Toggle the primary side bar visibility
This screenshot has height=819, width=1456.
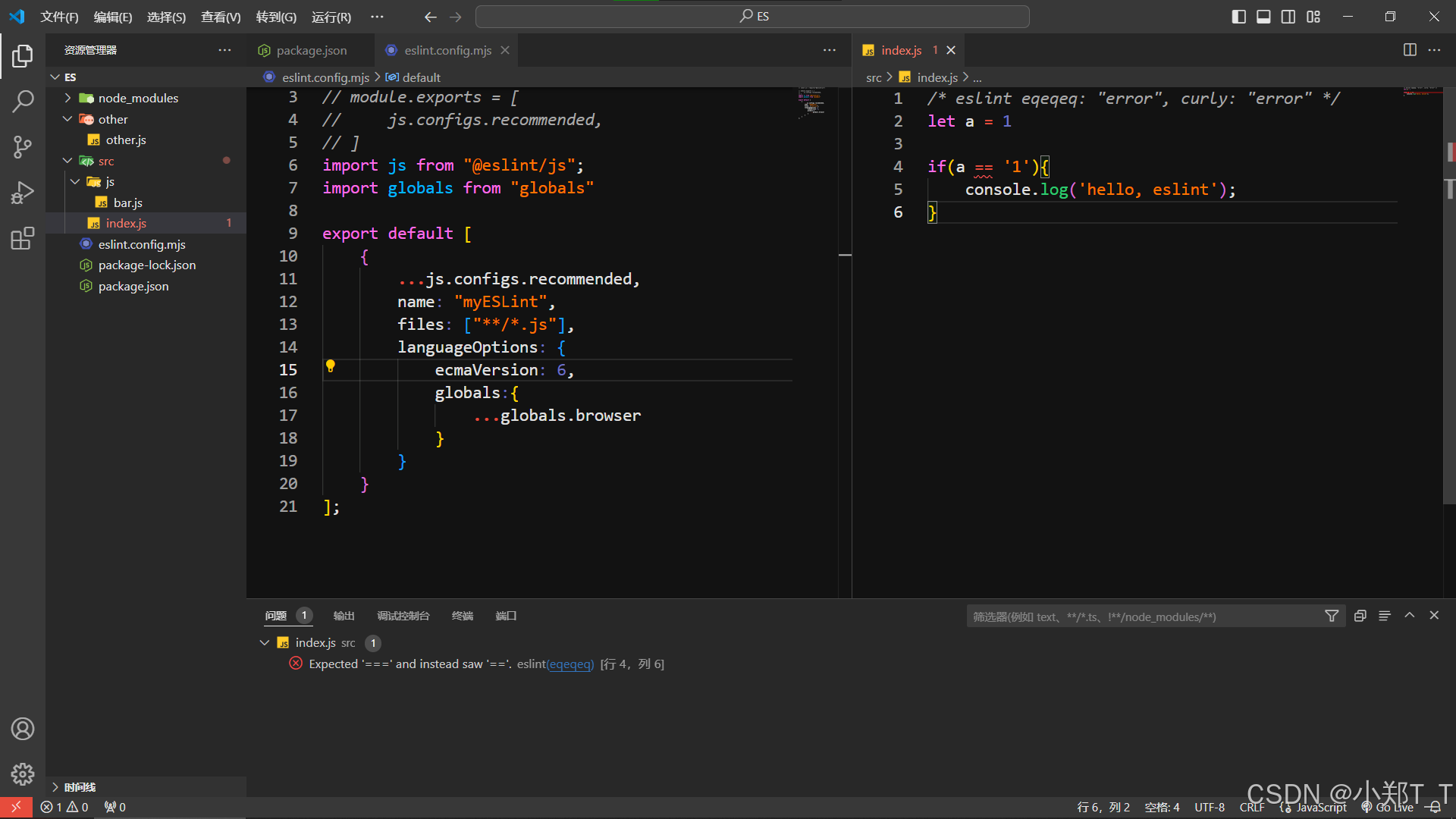tap(1238, 17)
